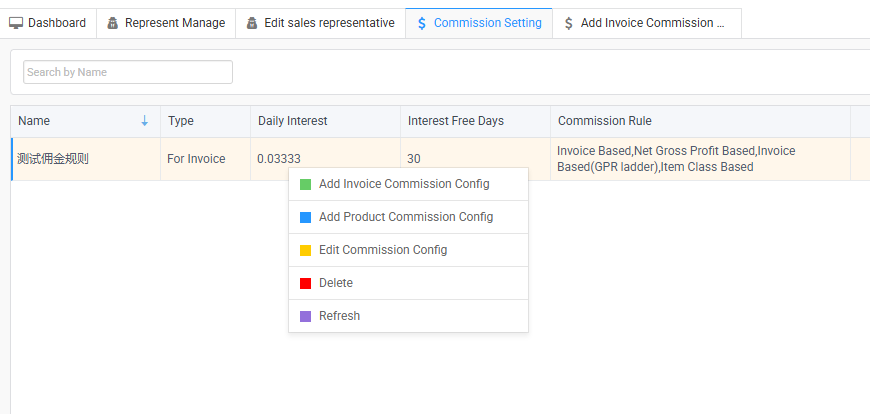870x414 pixels.
Task: Click the purple square Refresh icon
Action: point(306,316)
